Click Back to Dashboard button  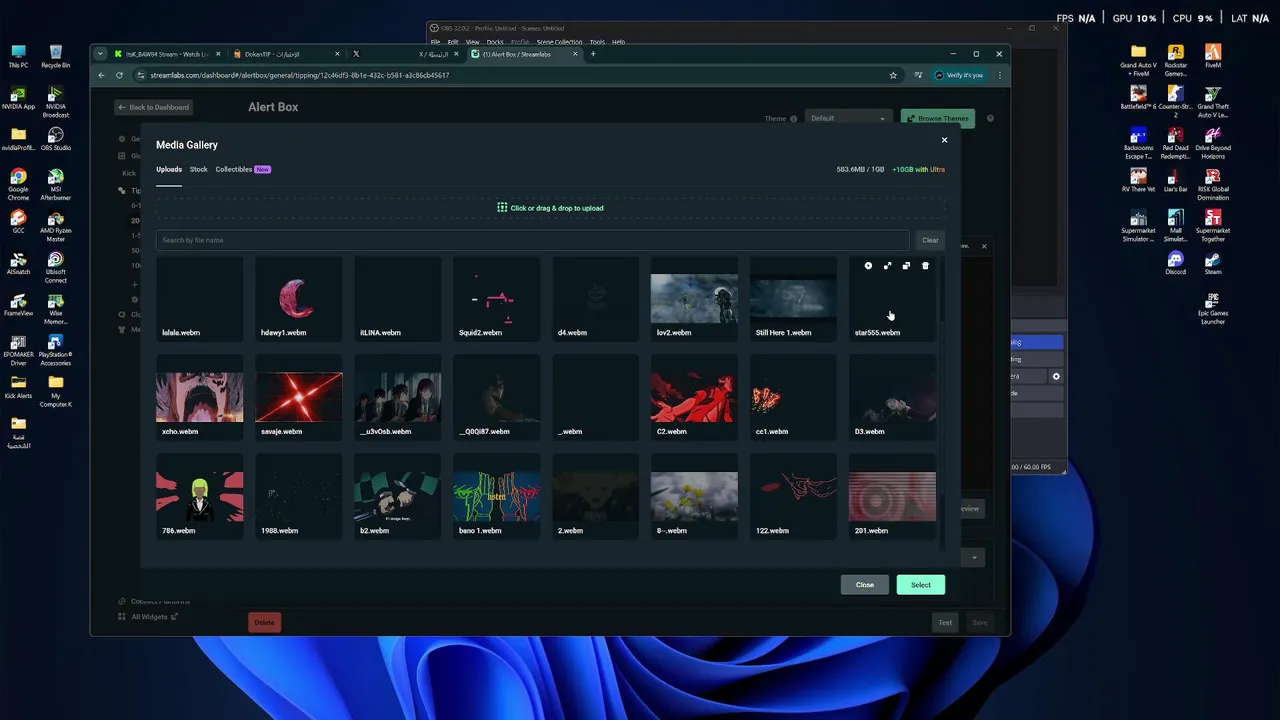click(153, 107)
